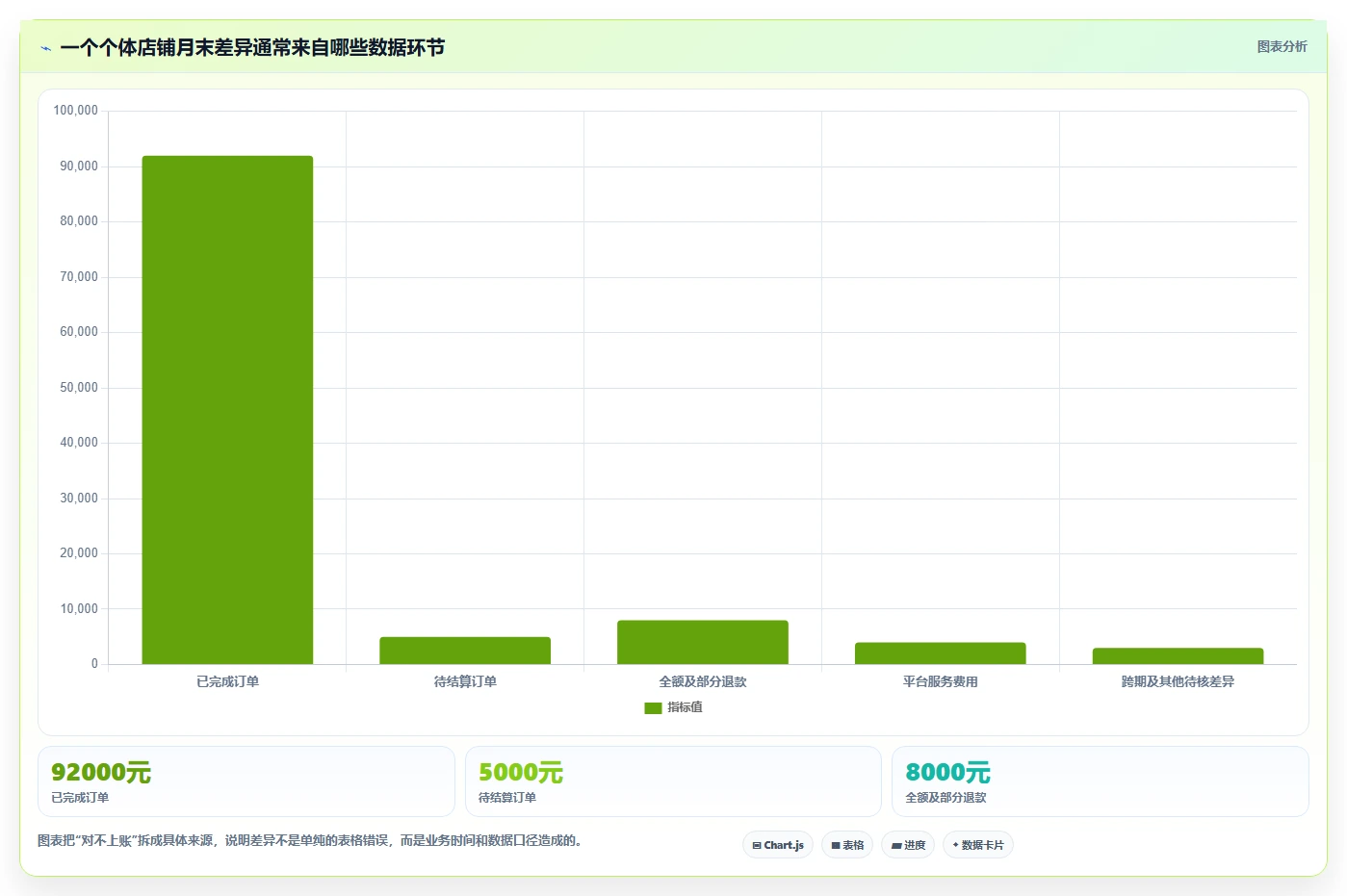This screenshot has width=1347, height=896.
Task: Click the 待结算订单 caption under 5000元
Action: pyautogui.click(x=507, y=798)
